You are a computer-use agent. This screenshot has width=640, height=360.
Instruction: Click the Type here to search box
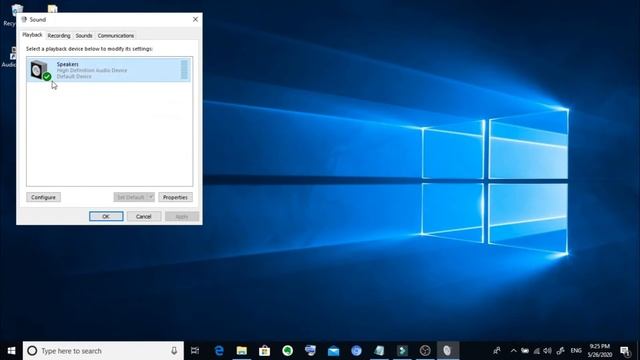coord(103,351)
